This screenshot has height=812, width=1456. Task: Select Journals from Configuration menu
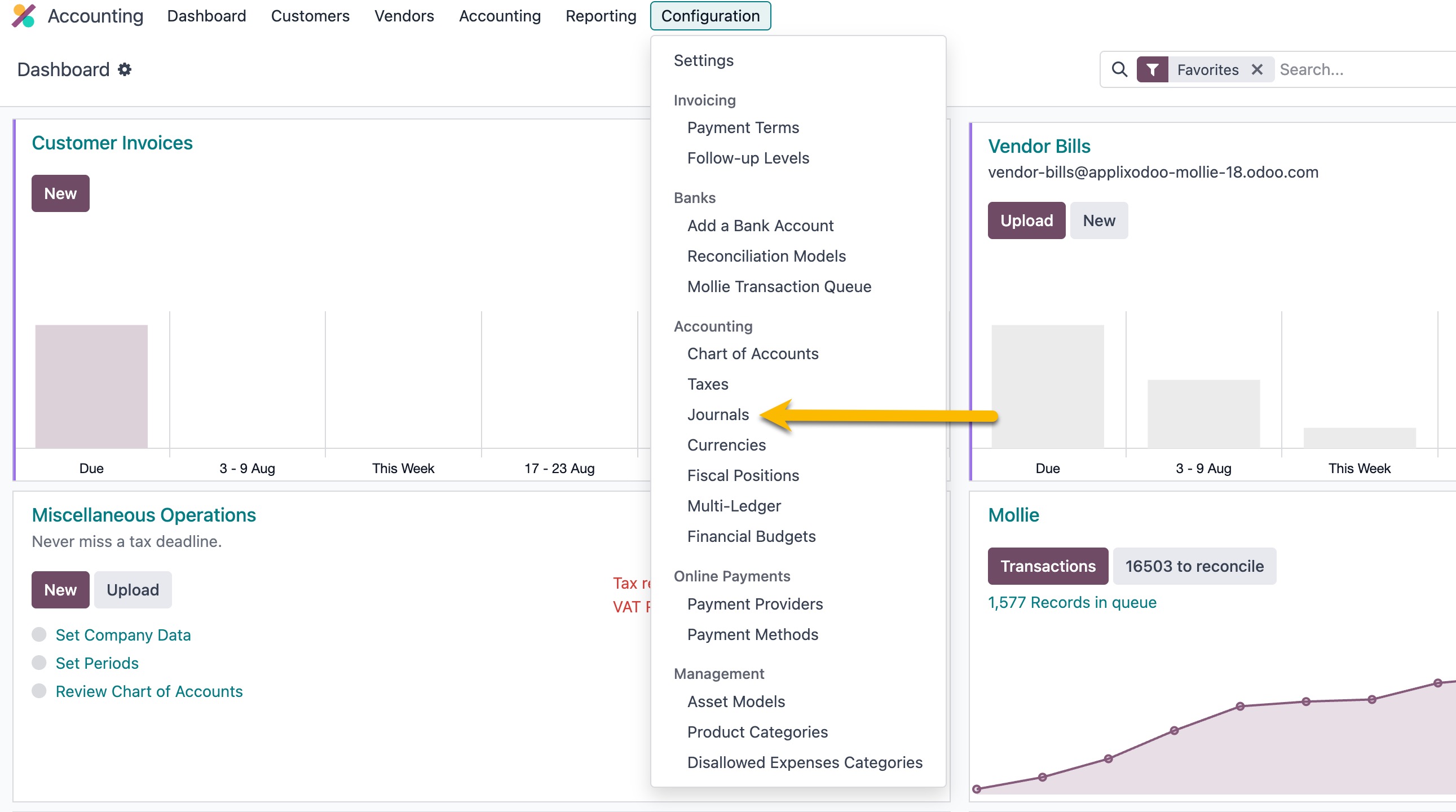click(718, 414)
